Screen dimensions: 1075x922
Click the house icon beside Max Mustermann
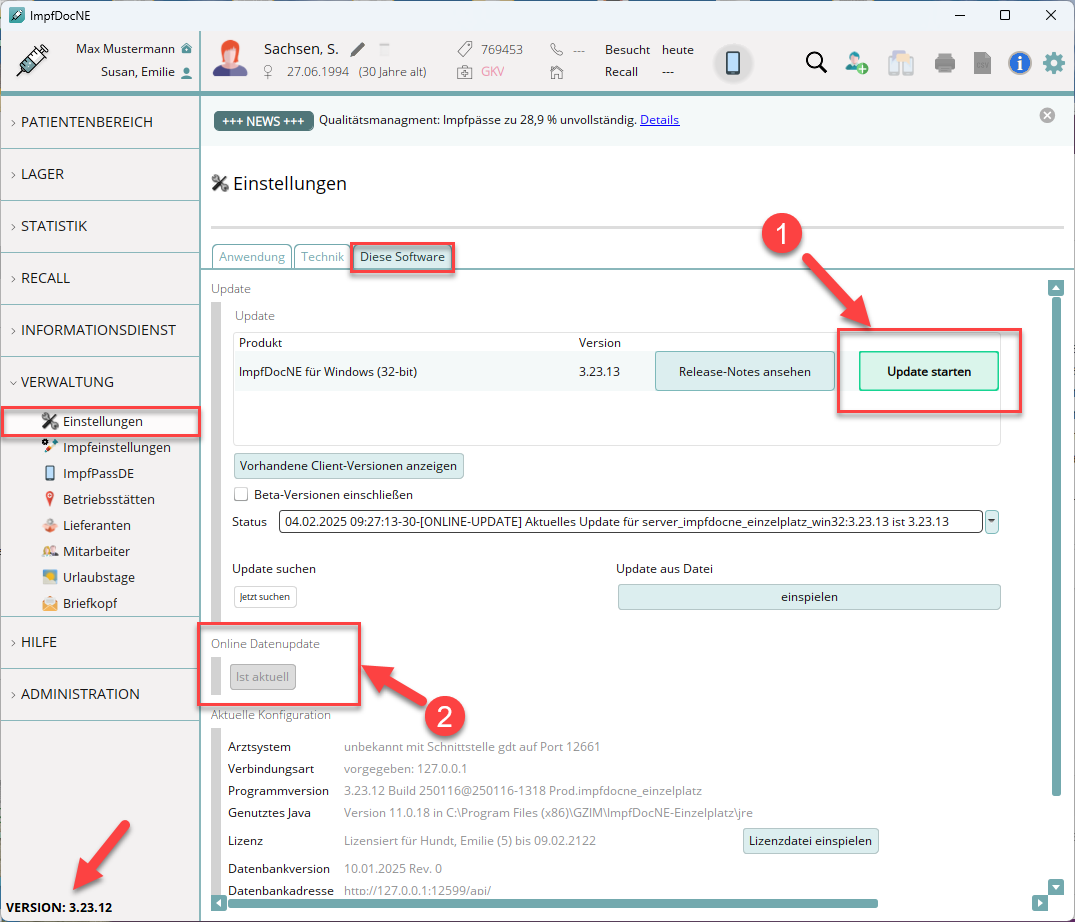pyautogui.click(x=186, y=49)
